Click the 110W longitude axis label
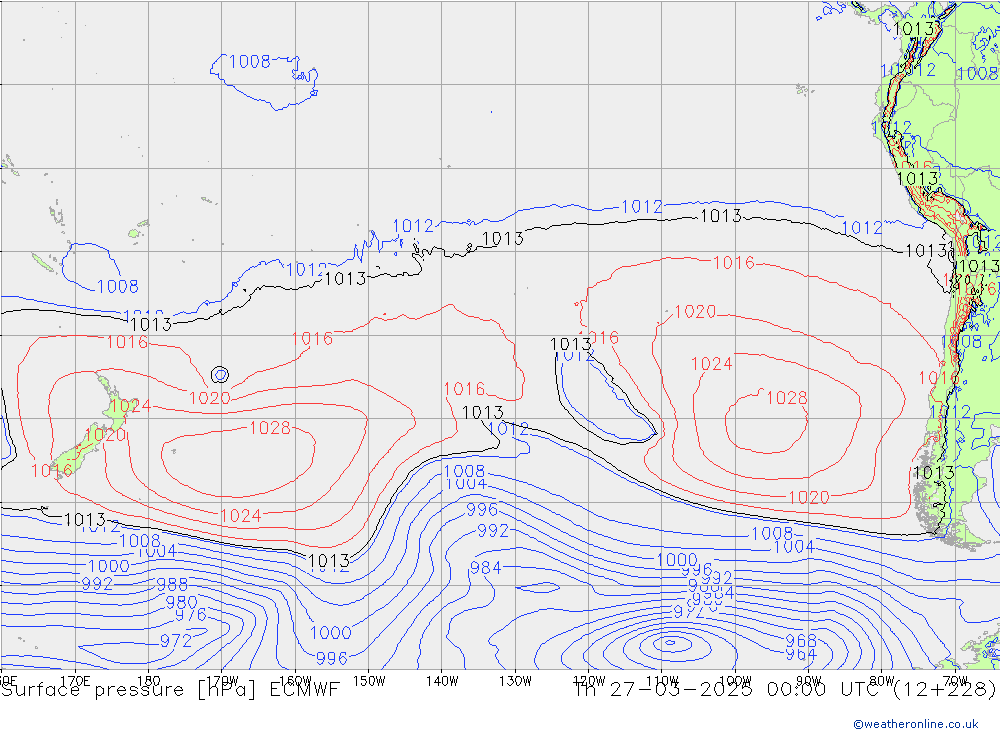The height and width of the screenshot is (733, 1000). click(x=662, y=681)
